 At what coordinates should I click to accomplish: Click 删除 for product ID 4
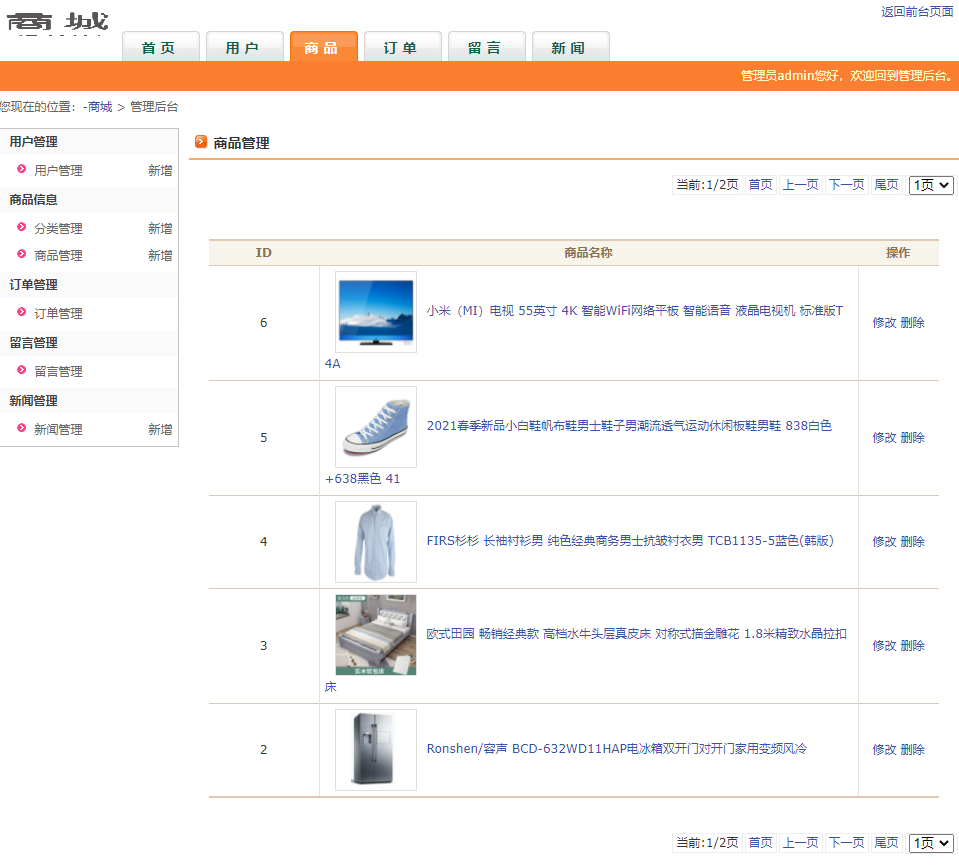click(x=913, y=542)
